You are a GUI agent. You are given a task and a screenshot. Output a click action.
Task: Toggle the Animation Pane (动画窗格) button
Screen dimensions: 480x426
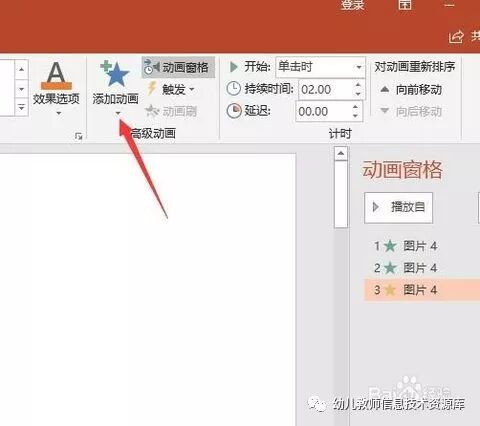(178, 67)
